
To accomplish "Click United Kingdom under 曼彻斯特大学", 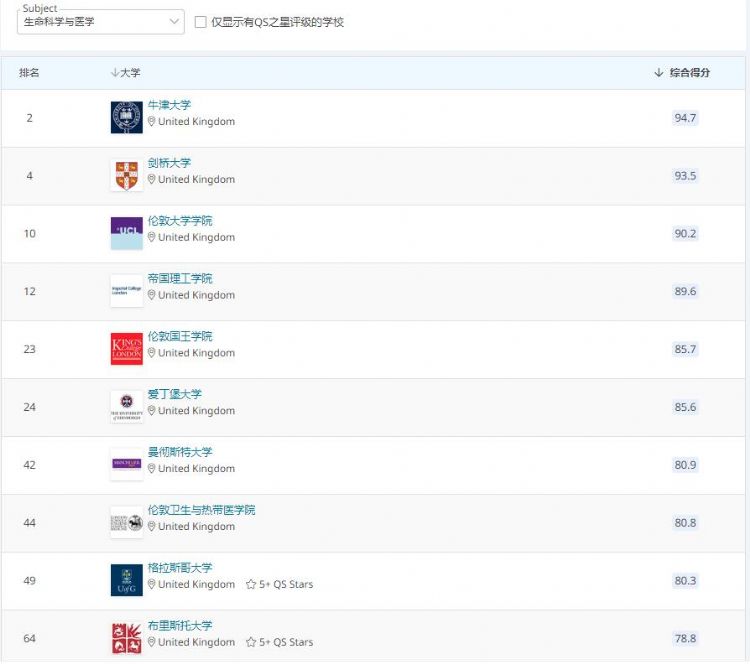I will (197, 469).
